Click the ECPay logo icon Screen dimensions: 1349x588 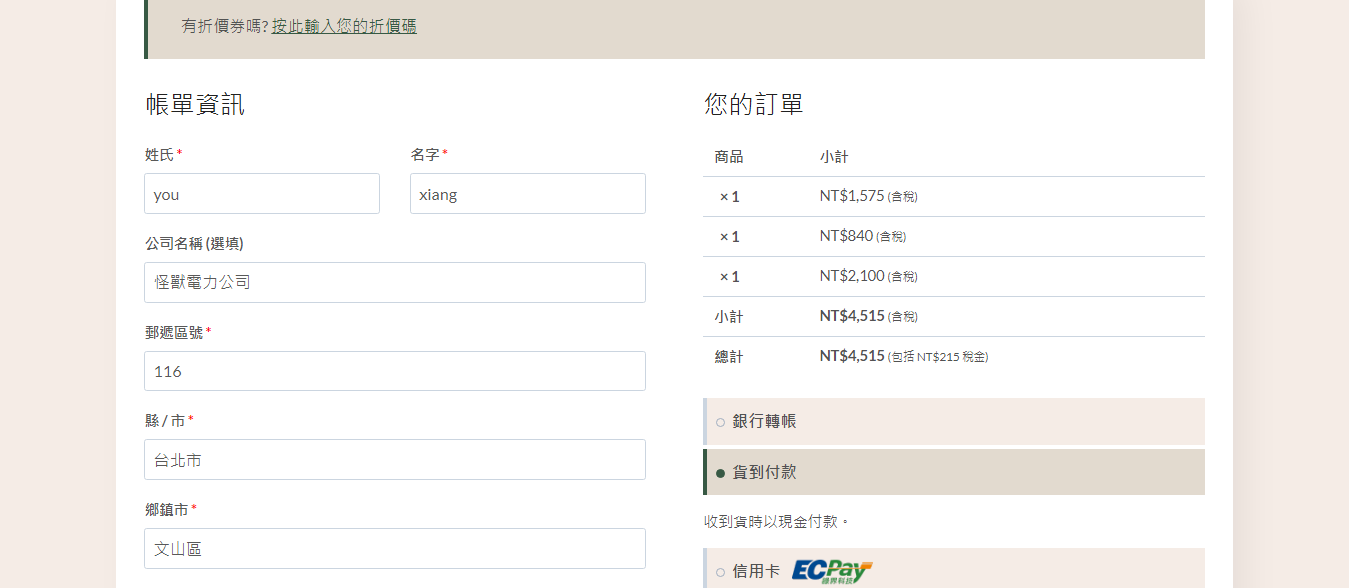[831, 571]
